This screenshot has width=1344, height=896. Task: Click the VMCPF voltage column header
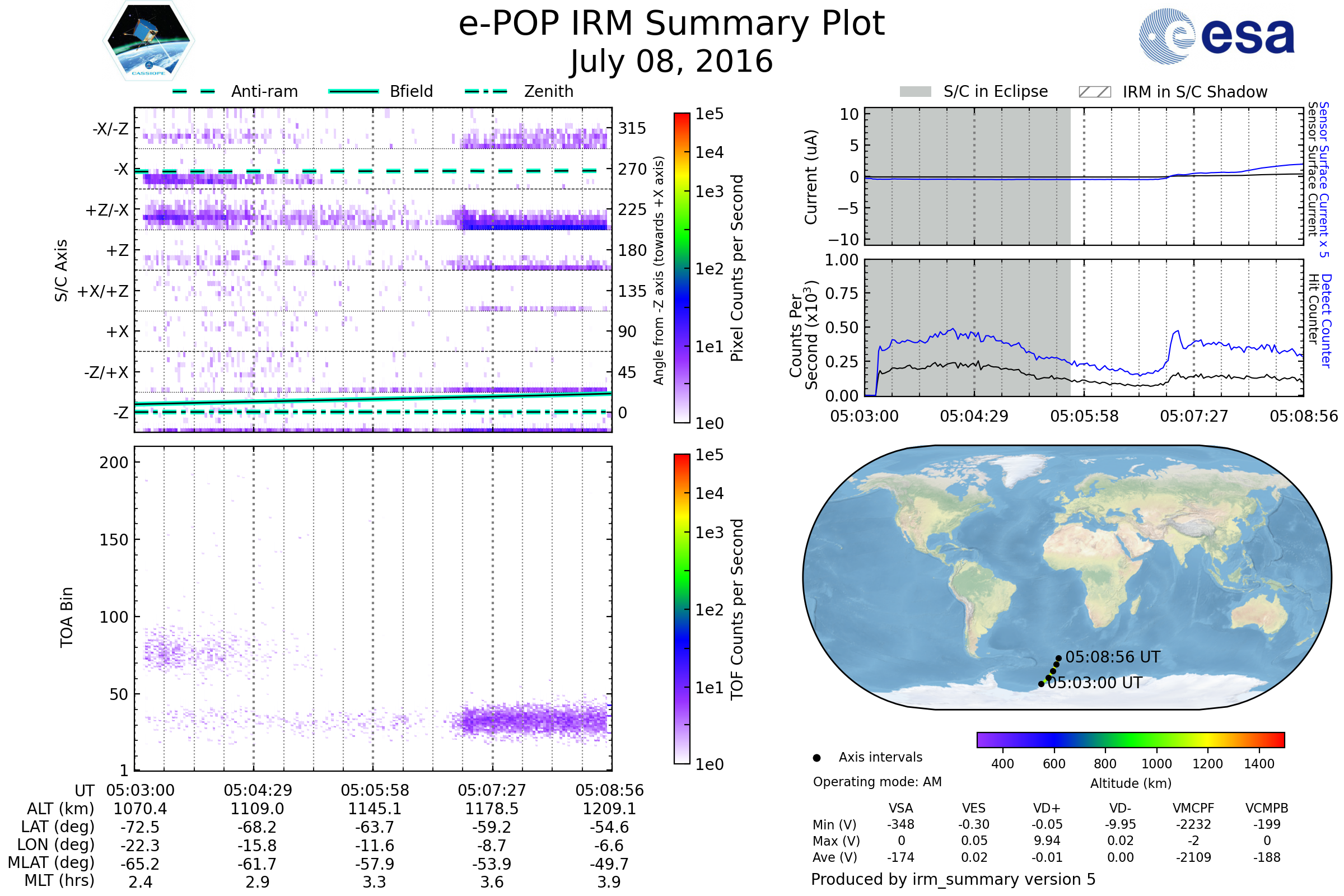[x=1193, y=808]
